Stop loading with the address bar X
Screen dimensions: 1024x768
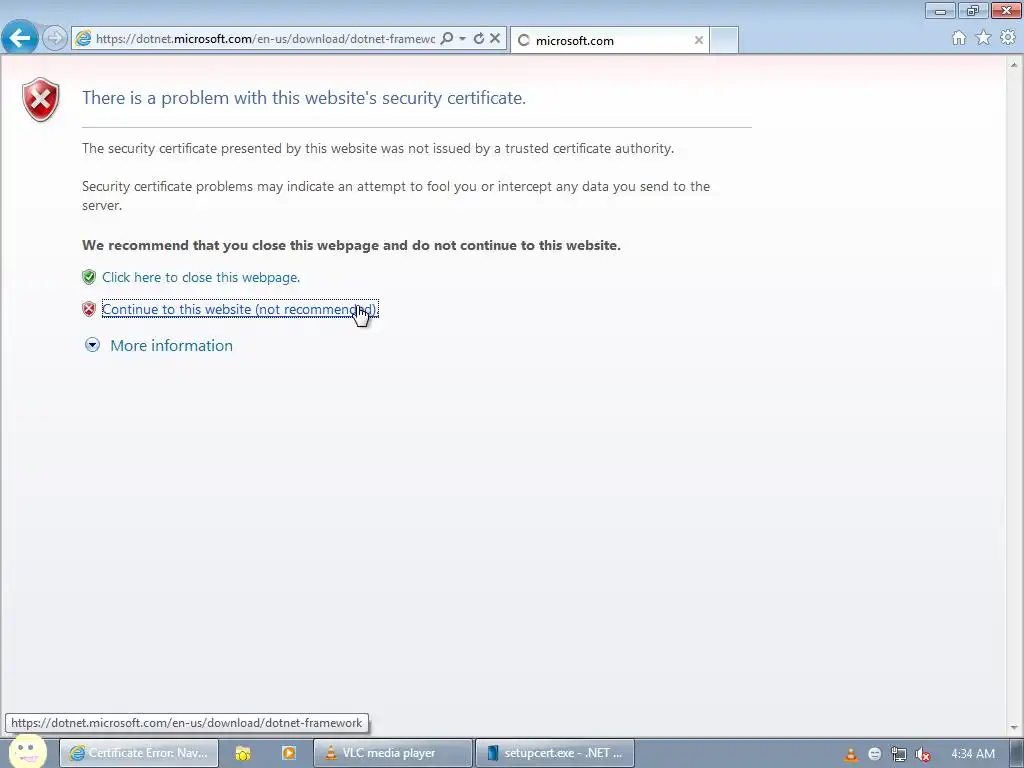(495, 39)
